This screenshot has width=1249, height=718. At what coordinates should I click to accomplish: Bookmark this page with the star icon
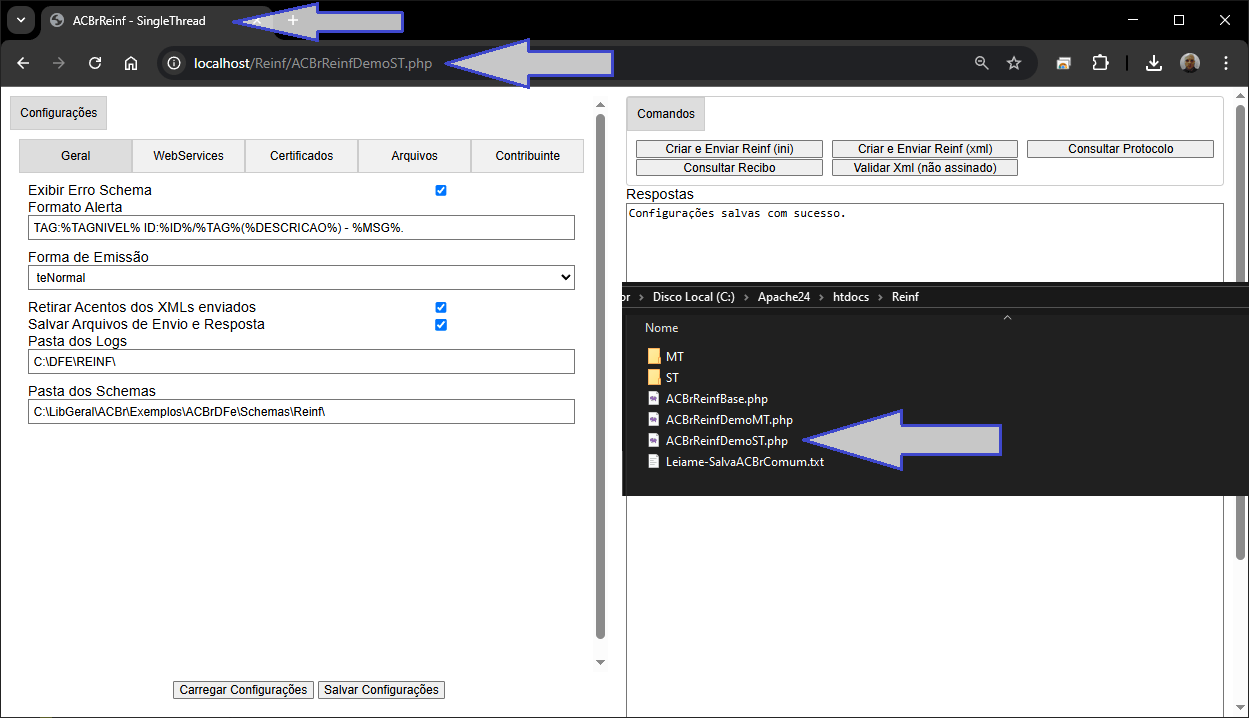click(1014, 63)
